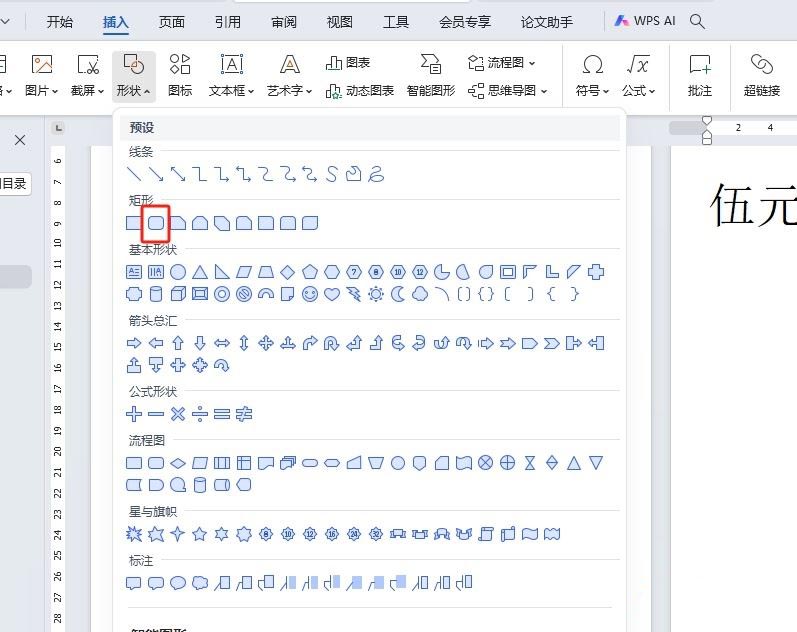The height and width of the screenshot is (632, 797).
Task: Select the freeform scribble line shape
Action: pyautogui.click(x=376, y=174)
